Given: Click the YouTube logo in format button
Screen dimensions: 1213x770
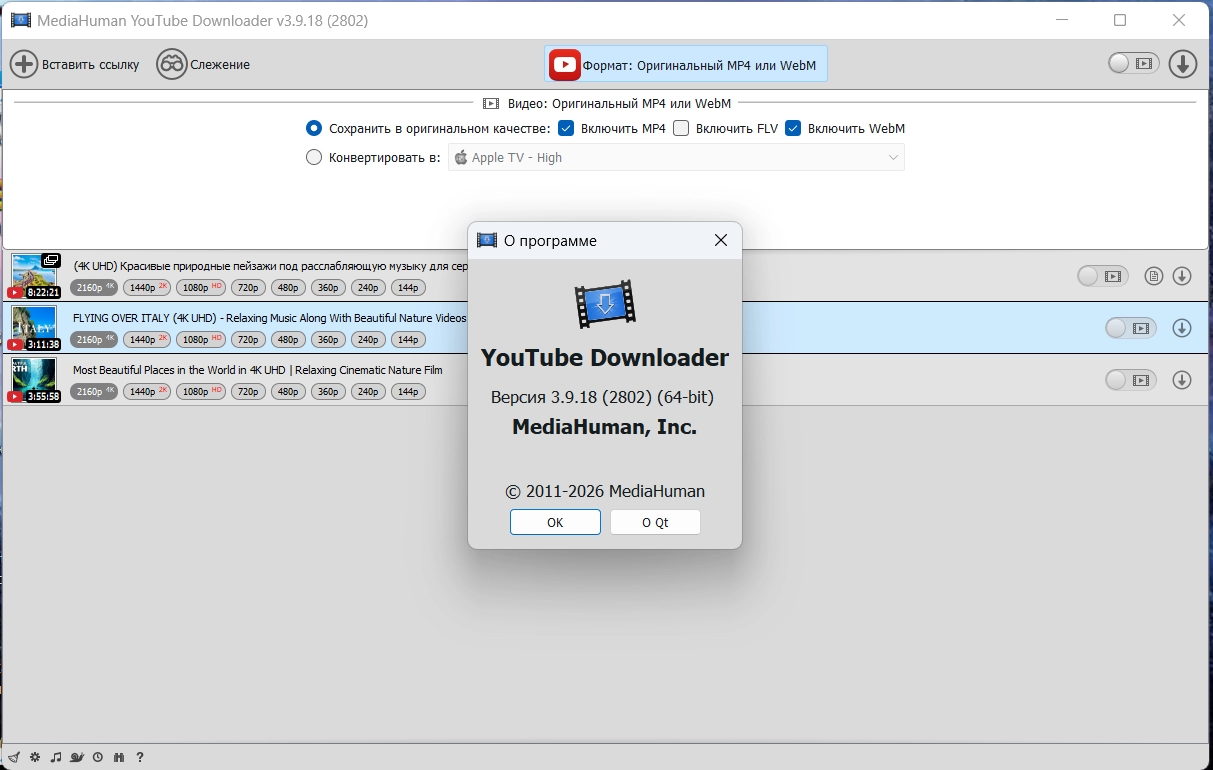Looking at the screenshot, I should pyautogui.click(x=565, y=65).
